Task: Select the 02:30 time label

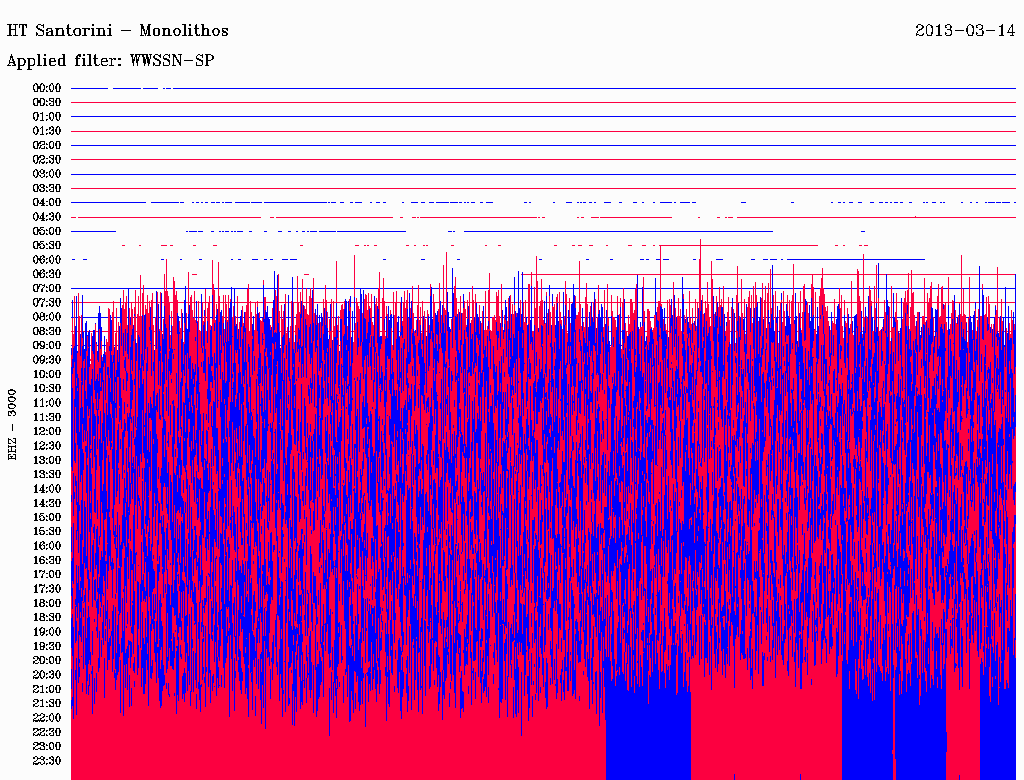Action: pyautogui.click(x=47, y=160)
